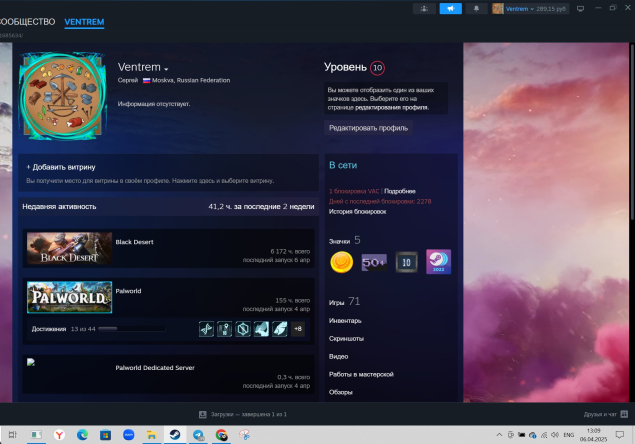635x444 pixels.
Task: Open File Explorer from taskbar
Action: [x=152, y=435]
